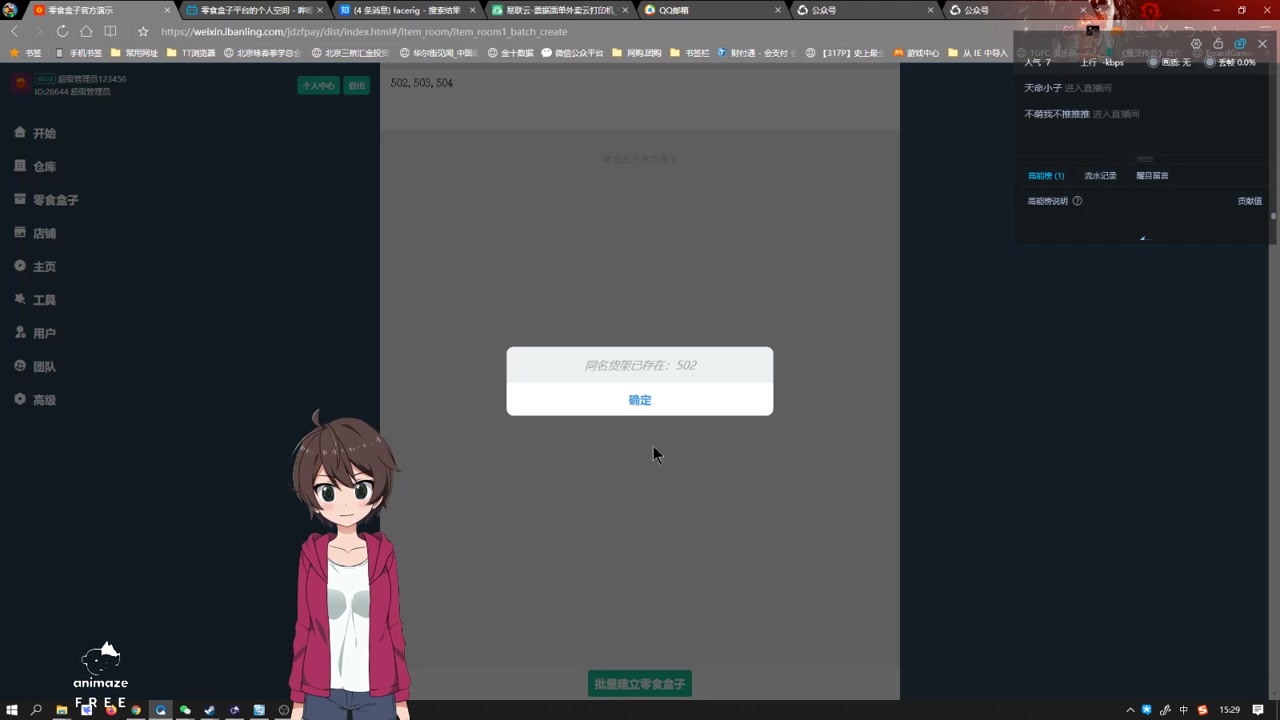Switch to 易联云 tab
The width and height of the screenshot is (1280, 720).
558,10
